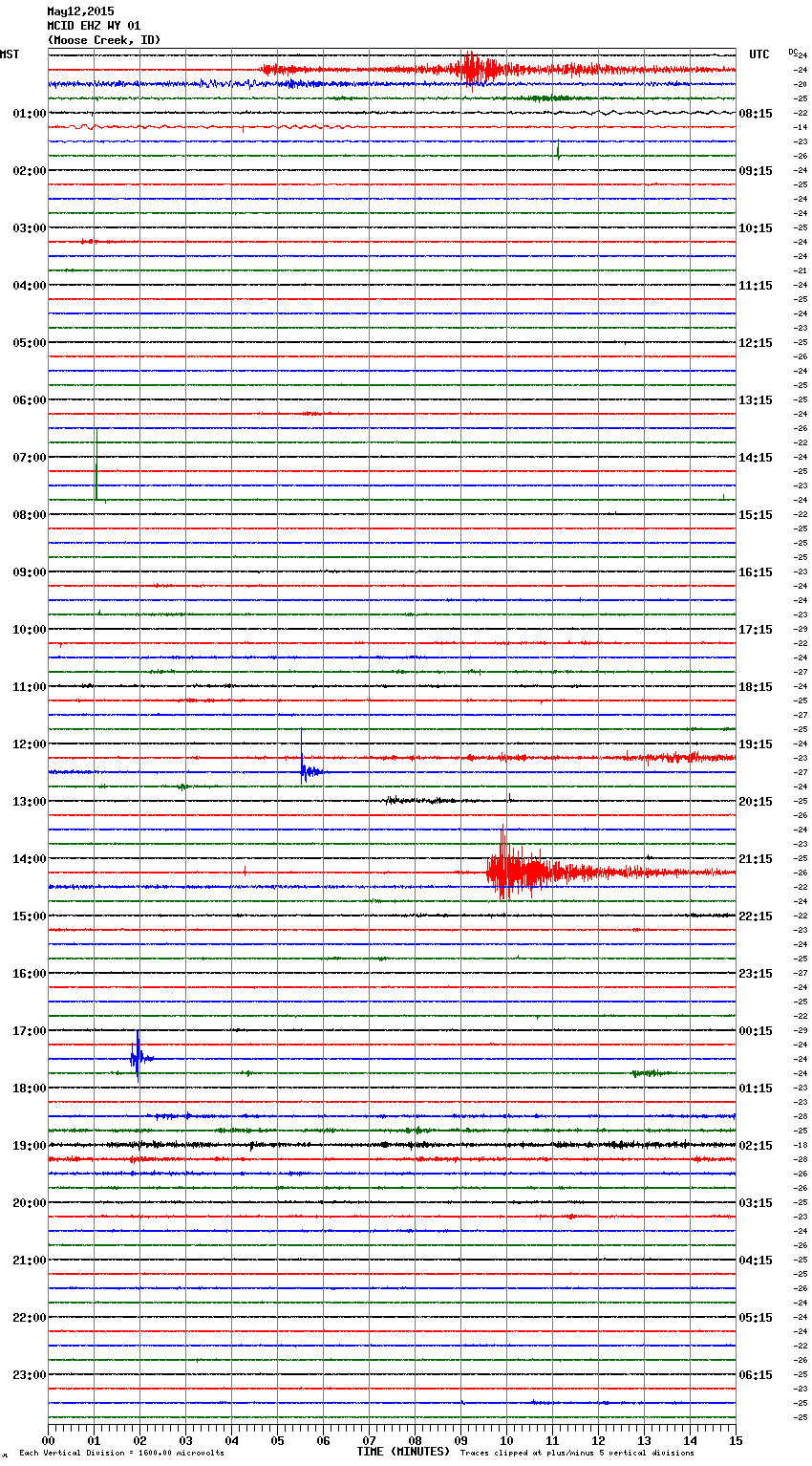Viewport: 812px width, 1466px height.
Task: Select the 15 minute axis tick label
Action: pyautogui.click(x=736, y=1440)
